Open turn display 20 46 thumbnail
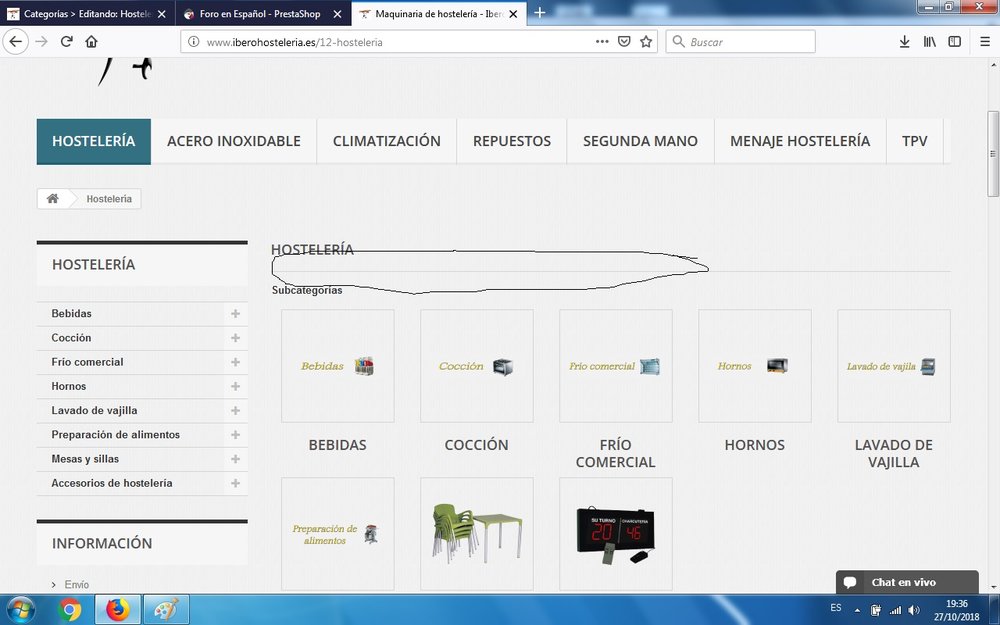The height and width of the screenshot is (625, 1000). pos(615,534)
